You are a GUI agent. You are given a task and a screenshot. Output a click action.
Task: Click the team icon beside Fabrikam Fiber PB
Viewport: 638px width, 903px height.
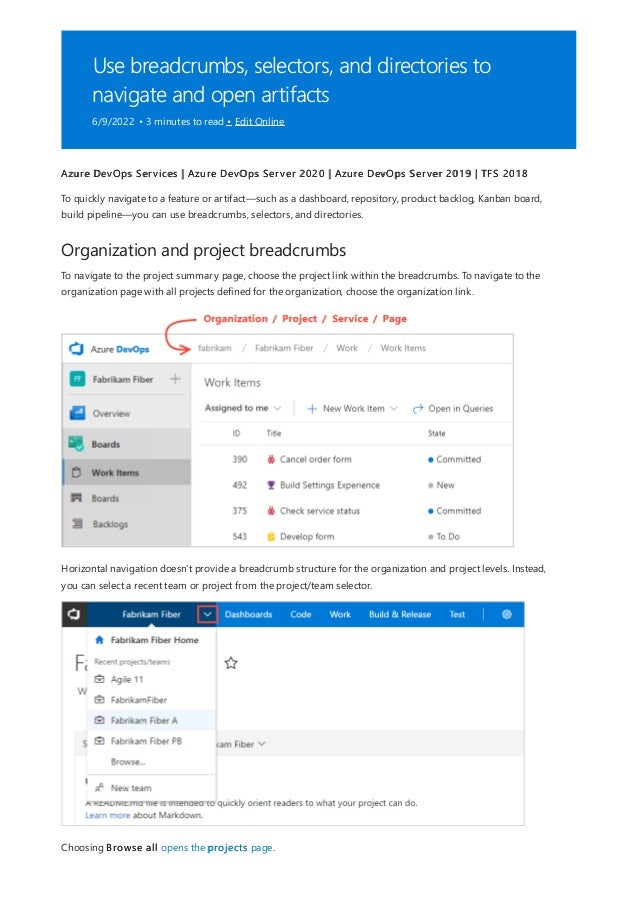pyautogui.click(x=99, y=741)
